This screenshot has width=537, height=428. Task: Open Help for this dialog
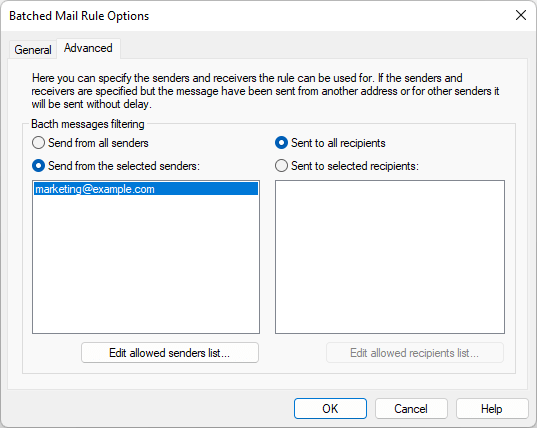coord(492,408)
